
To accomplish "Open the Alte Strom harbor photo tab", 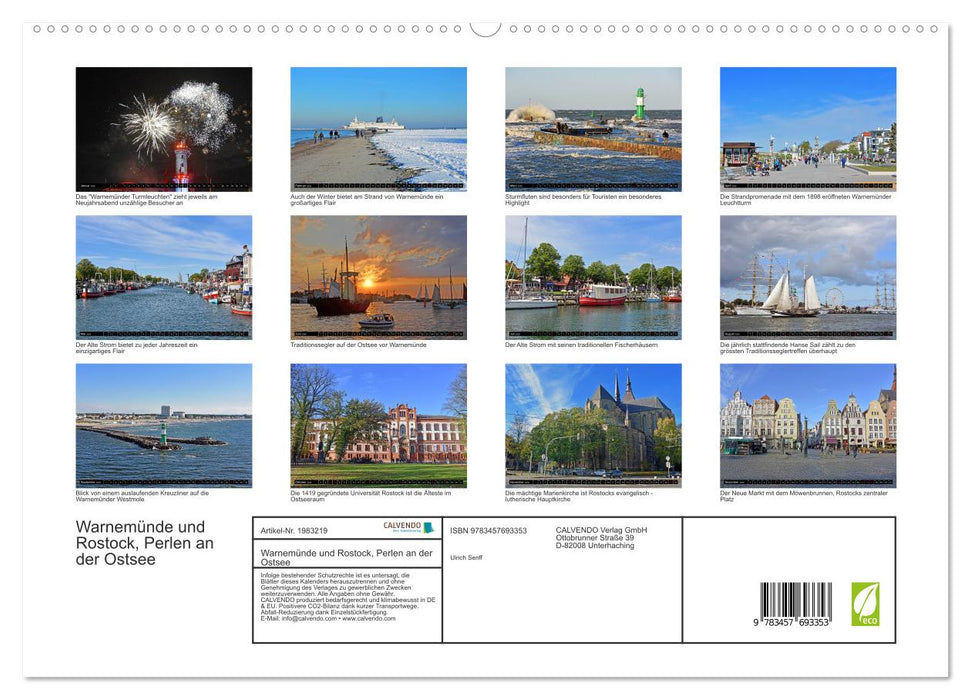I will (164, 277).
